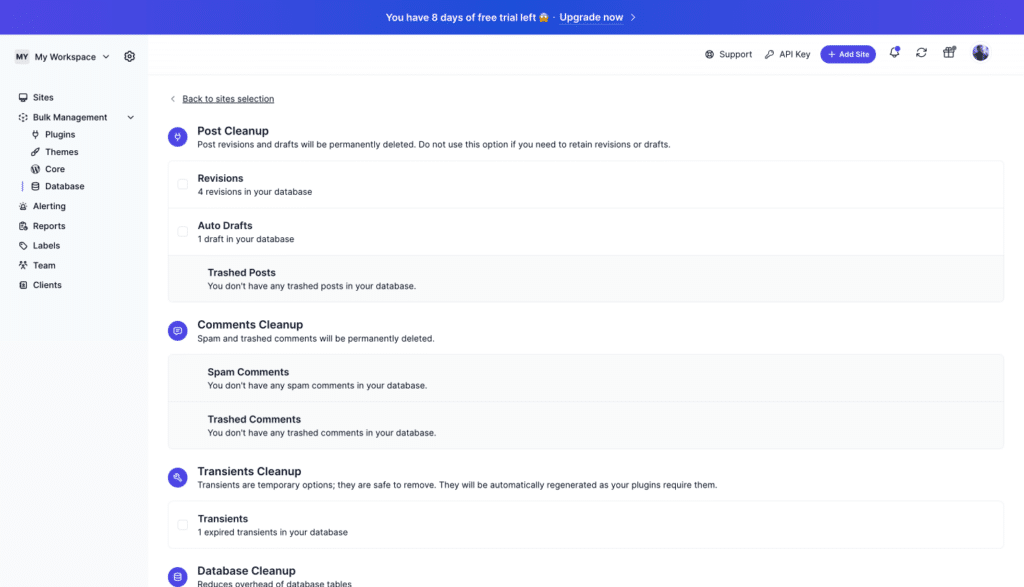Check the Transients checkbox

[x=183, y=525]
